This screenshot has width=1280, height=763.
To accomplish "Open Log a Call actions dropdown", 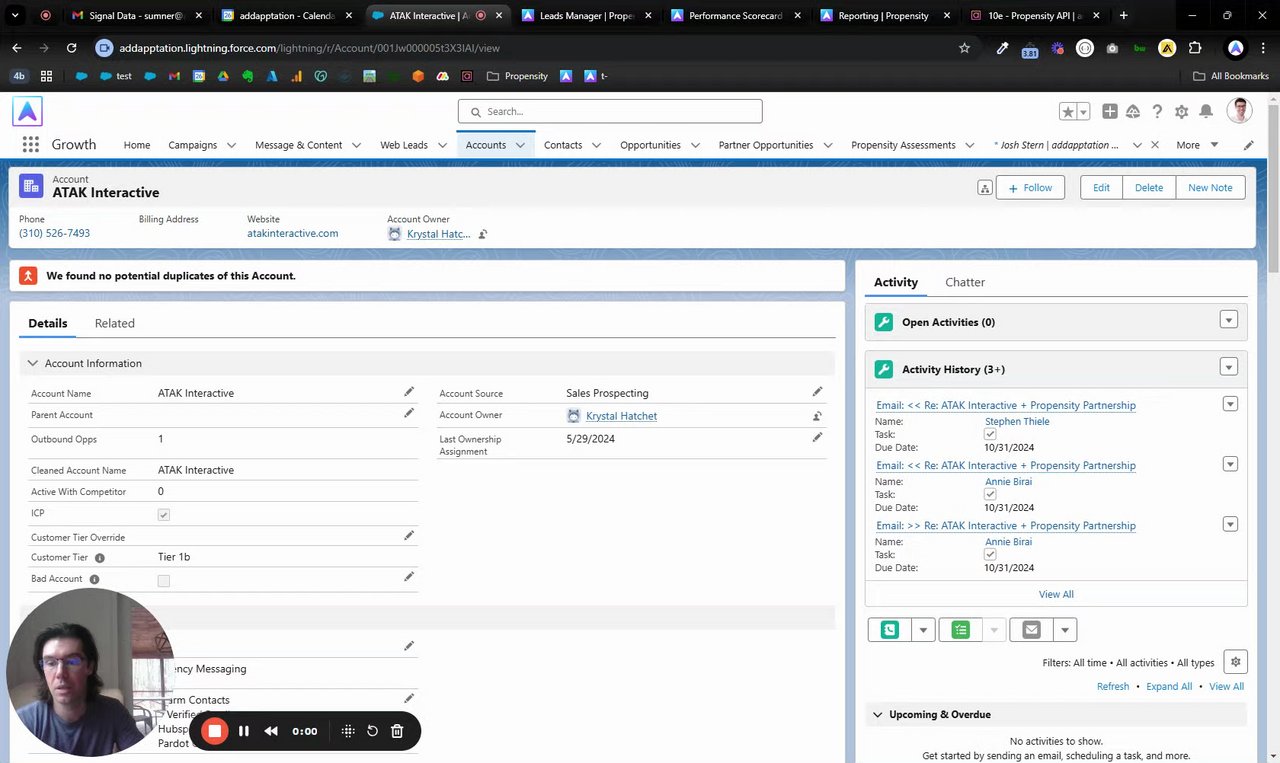I will (x=924, y=630).
